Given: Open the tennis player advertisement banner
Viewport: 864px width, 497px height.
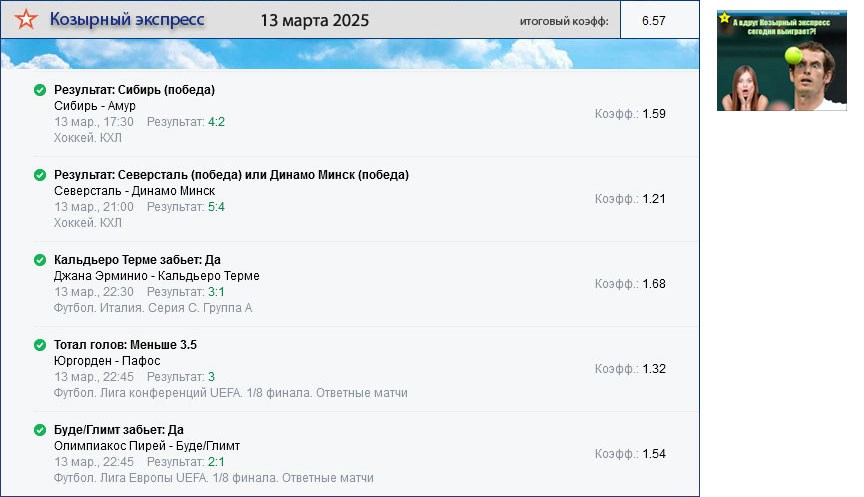Looking at the screenshot, I should click(782, 60).
